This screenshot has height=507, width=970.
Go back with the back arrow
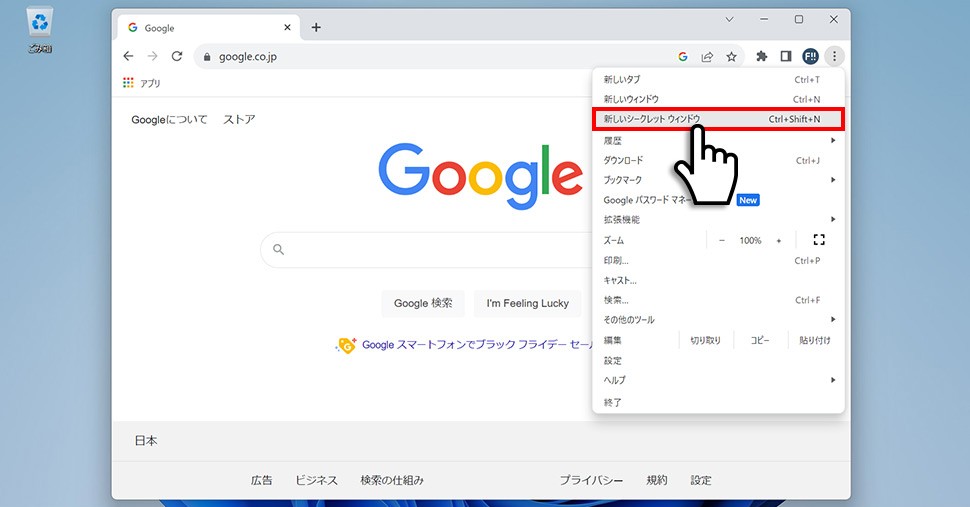point(128,56)
